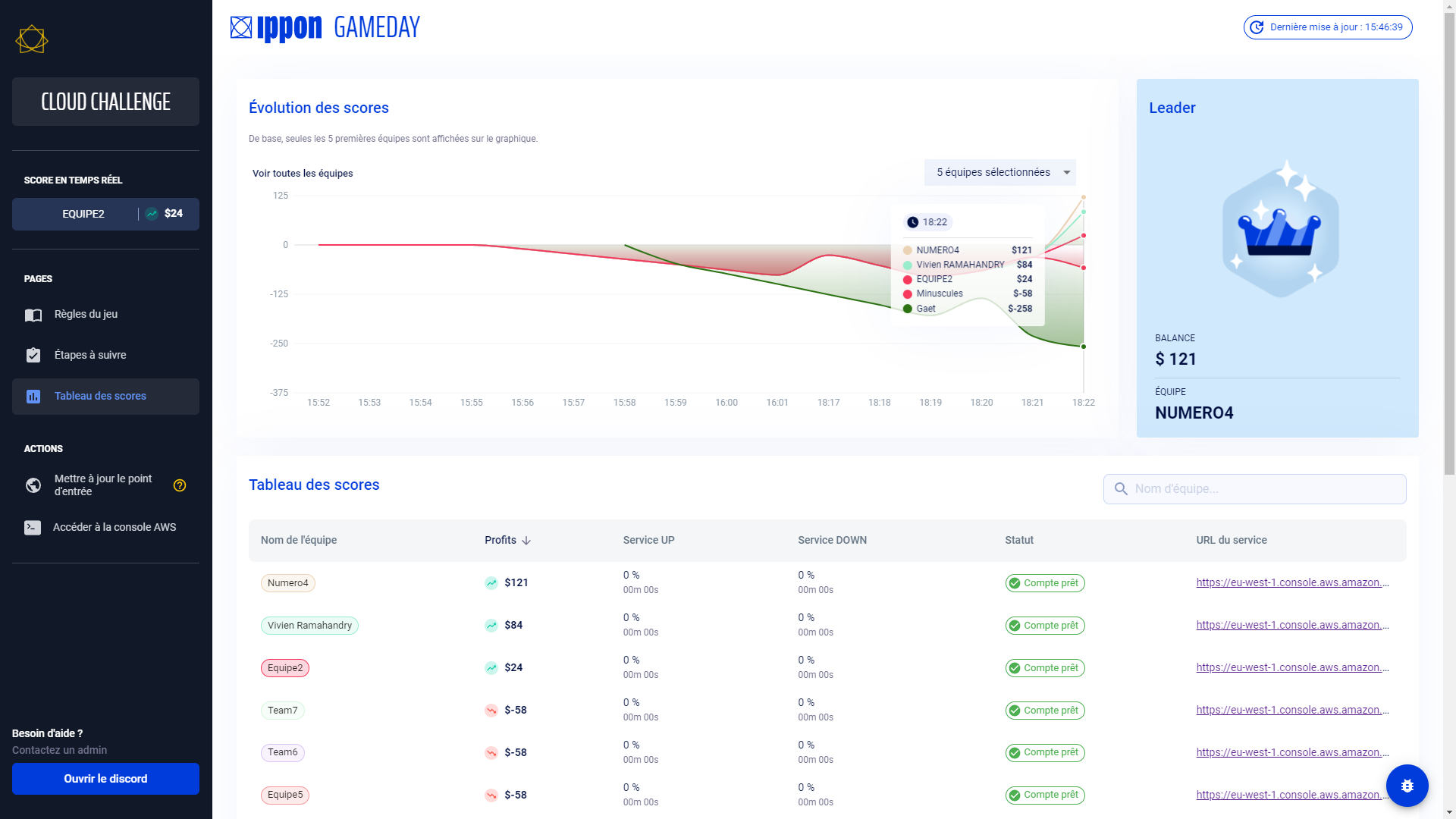This screenshot has width=1456, height=819.
Task: Click the trend-up icon in Numero4 row
Action: point(491,583)
